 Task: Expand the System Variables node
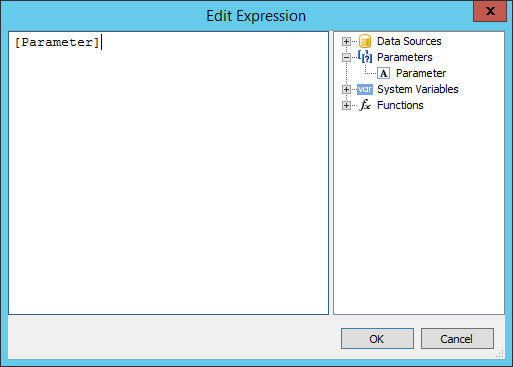point(346,89)
